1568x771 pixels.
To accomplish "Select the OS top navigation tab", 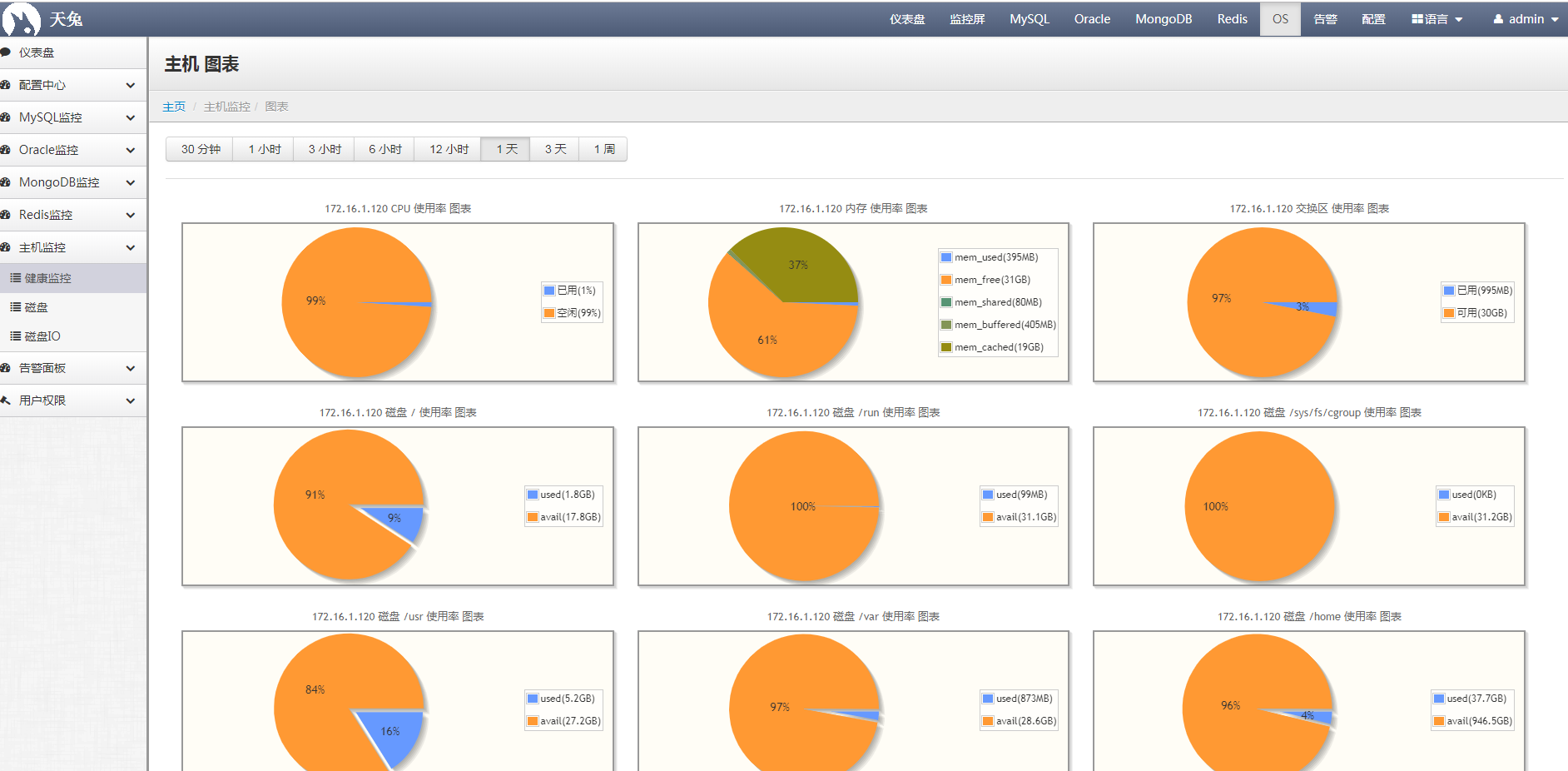I will pyautogui.click(x=1280, y=19).
